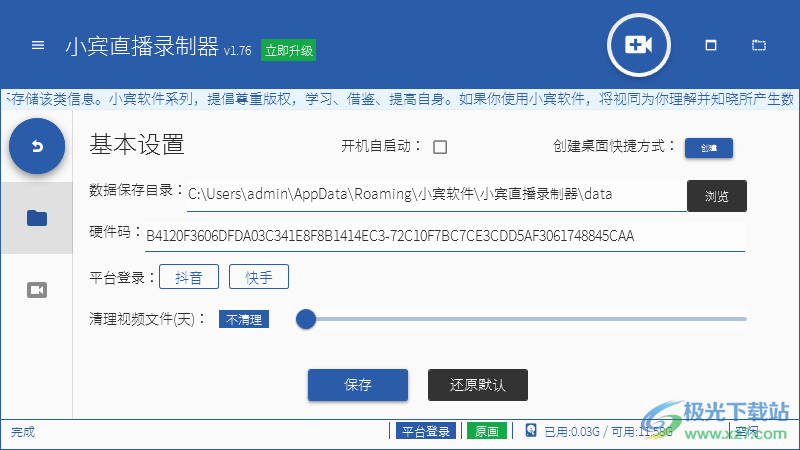Click 平台登录 in the status bar
This screenshot has width=800, height=450.
tap(426, 431)
